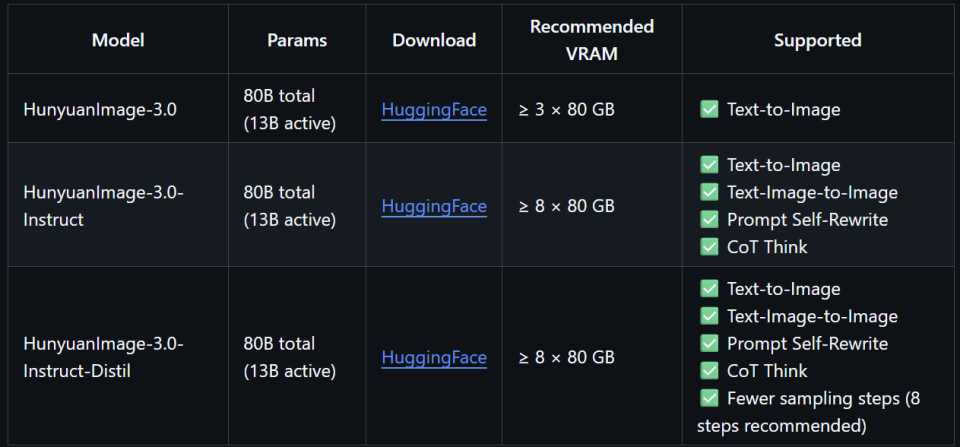Image resolution: width=960 pixels, height=447 pixels.
Task: Click the ≥ 3 × 80 GB VRAM cell
Action: (566, 109)
